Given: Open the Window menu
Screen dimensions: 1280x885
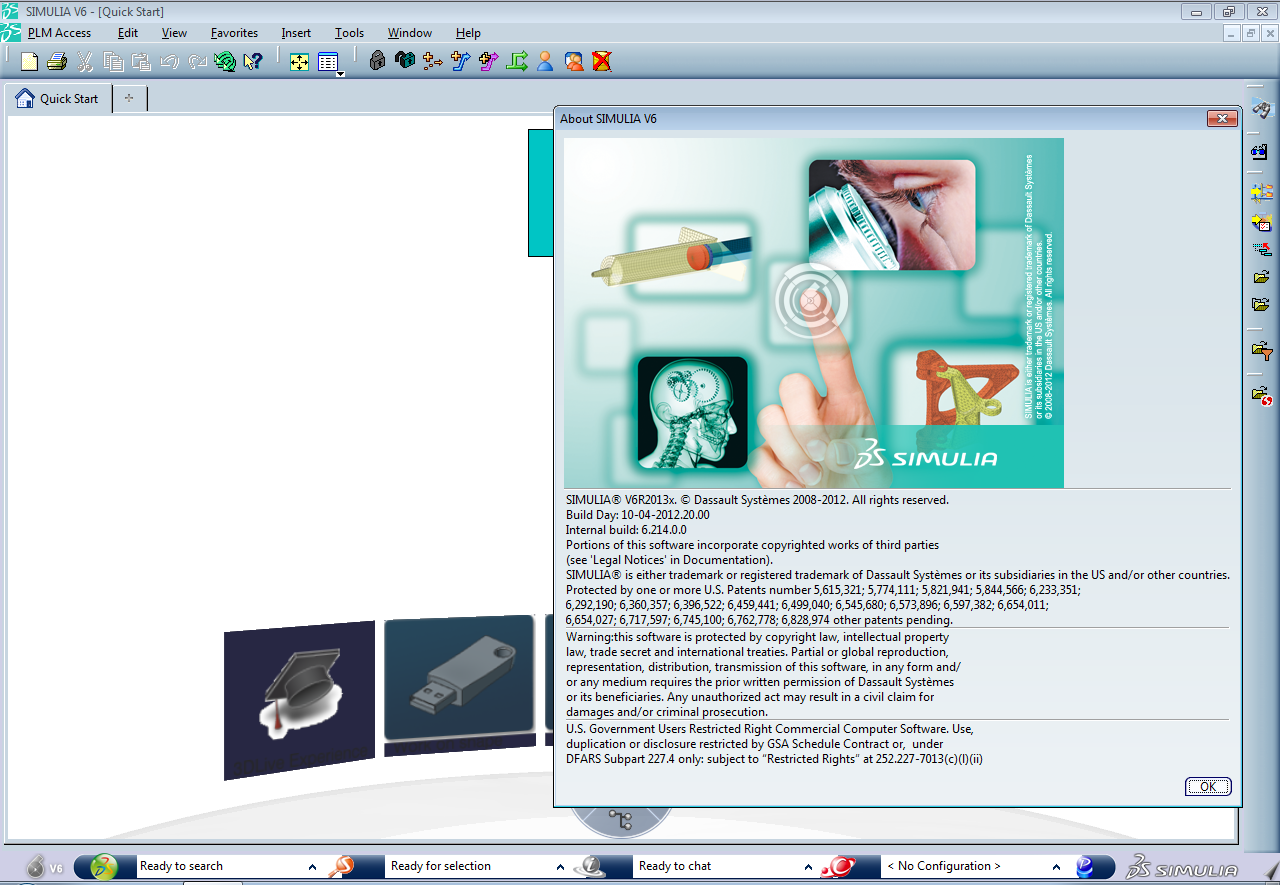Looking at the screenshot, I should (410, 33).
